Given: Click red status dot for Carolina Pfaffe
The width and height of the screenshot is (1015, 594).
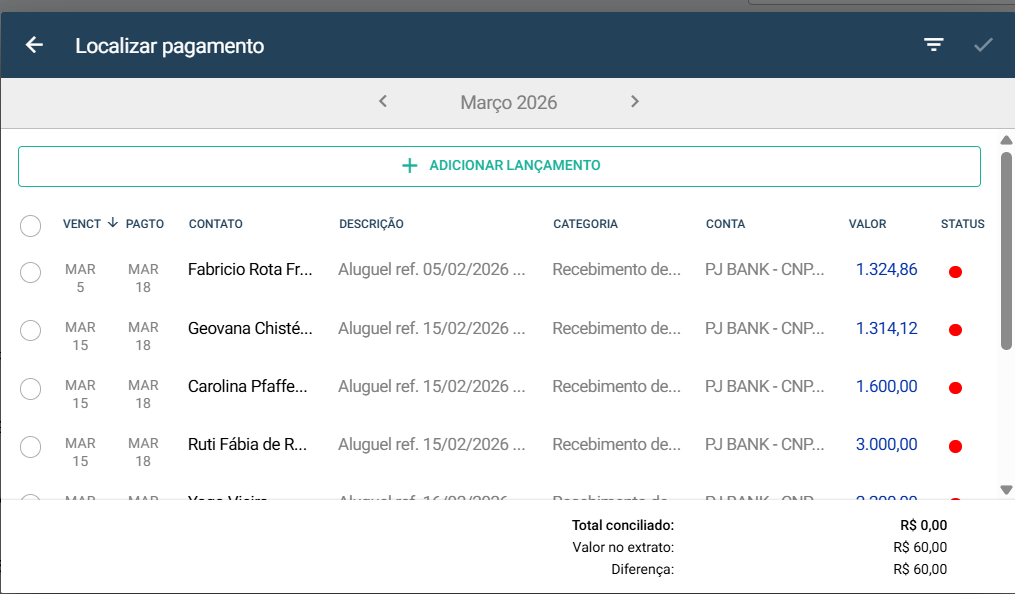Looking at the screenshot, I should (x=955, y=388).
